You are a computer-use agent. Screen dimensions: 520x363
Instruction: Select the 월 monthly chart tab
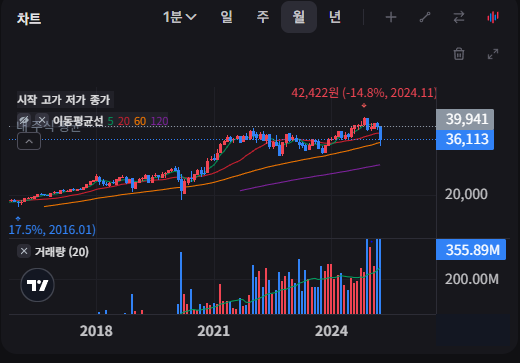click(299, 17)
